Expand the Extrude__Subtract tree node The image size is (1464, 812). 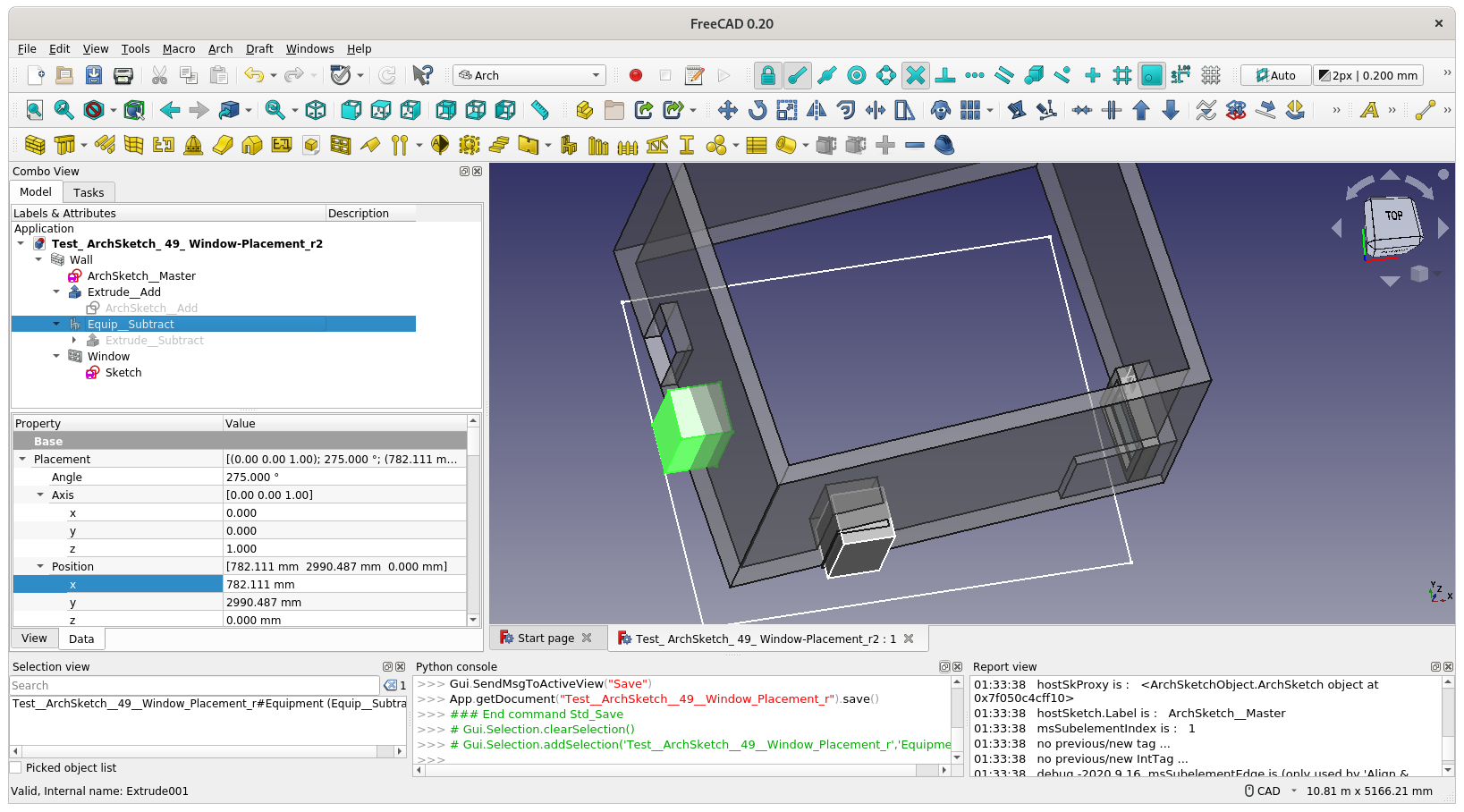[74, 340]
